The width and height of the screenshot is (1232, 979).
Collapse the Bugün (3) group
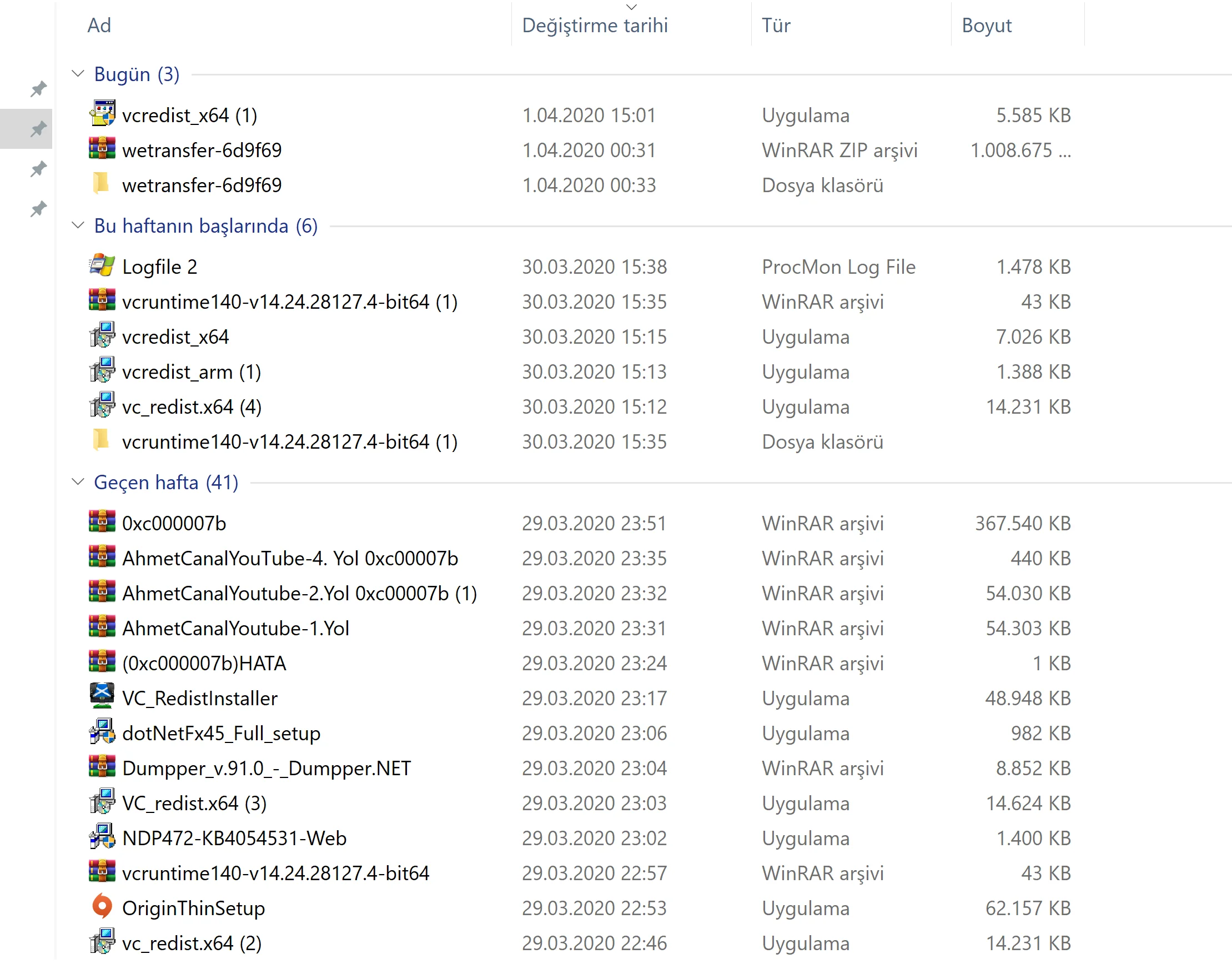click(78, 74)
